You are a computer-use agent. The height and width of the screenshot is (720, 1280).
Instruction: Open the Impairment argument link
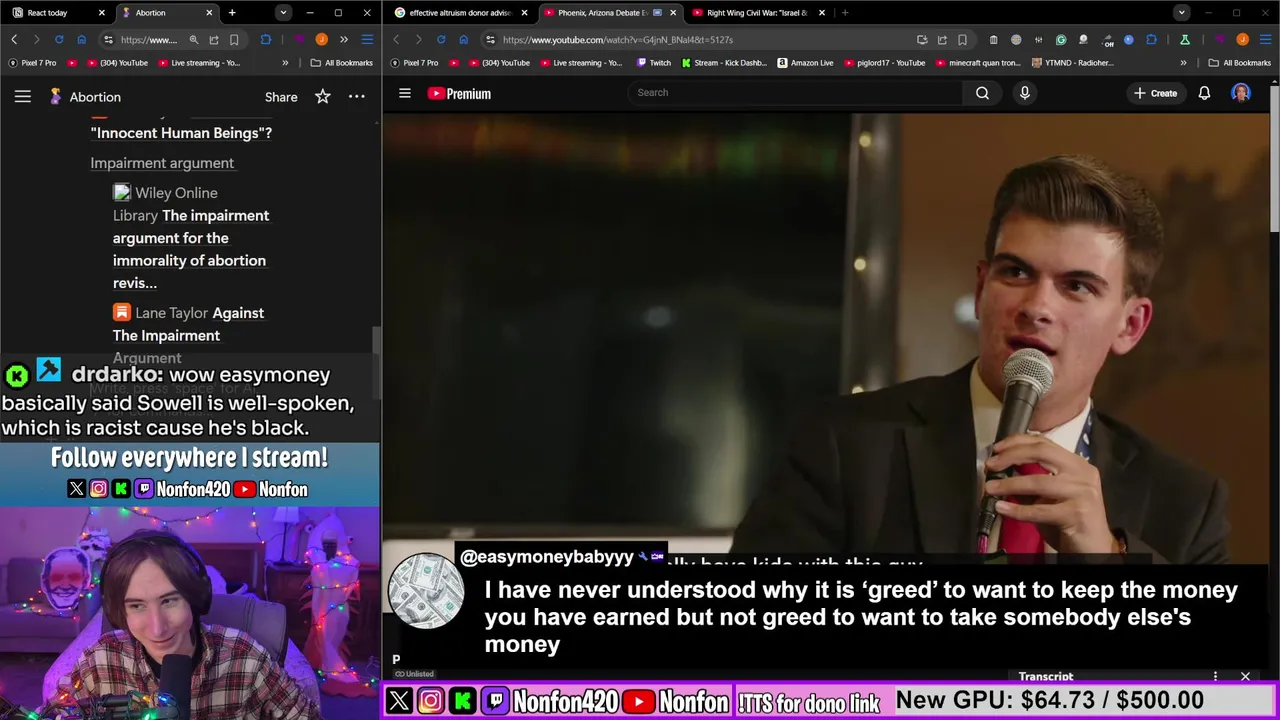click(162, 163)
